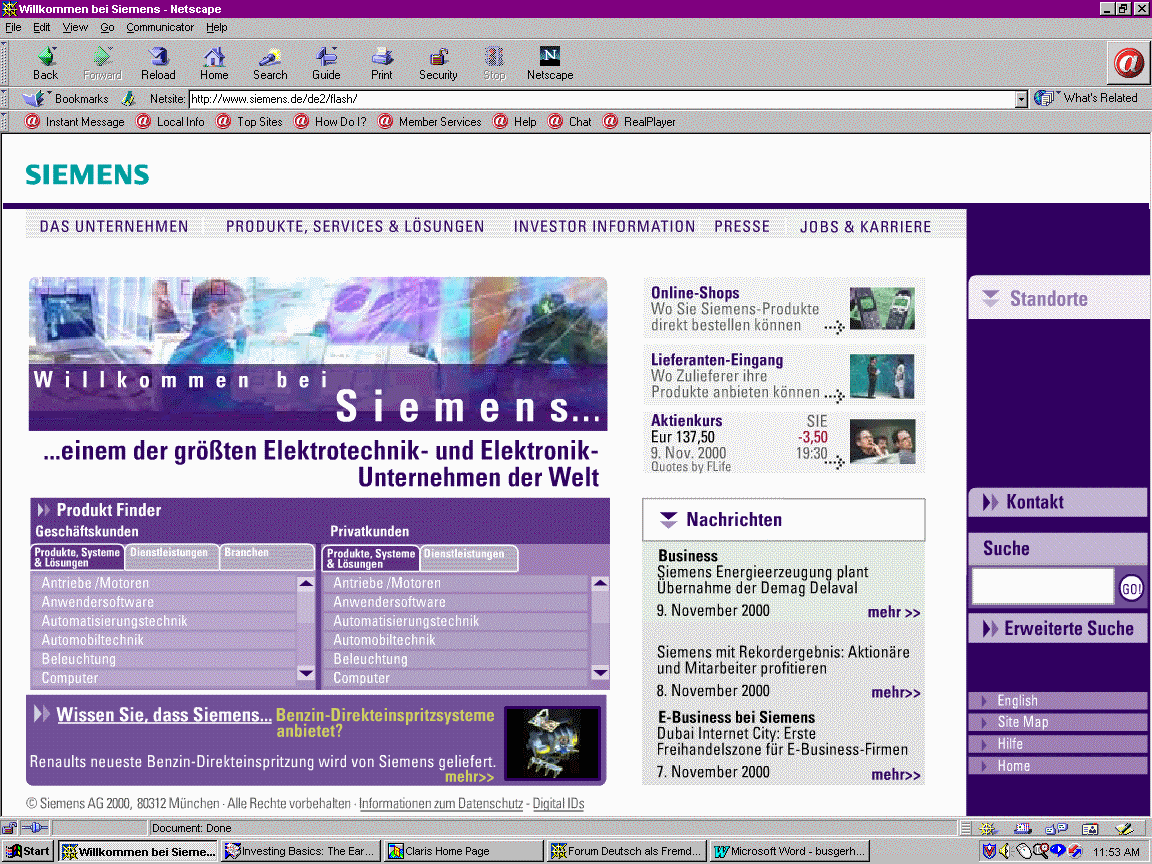
Task: Reload the page with Reload button
Action: coord(158,63)
